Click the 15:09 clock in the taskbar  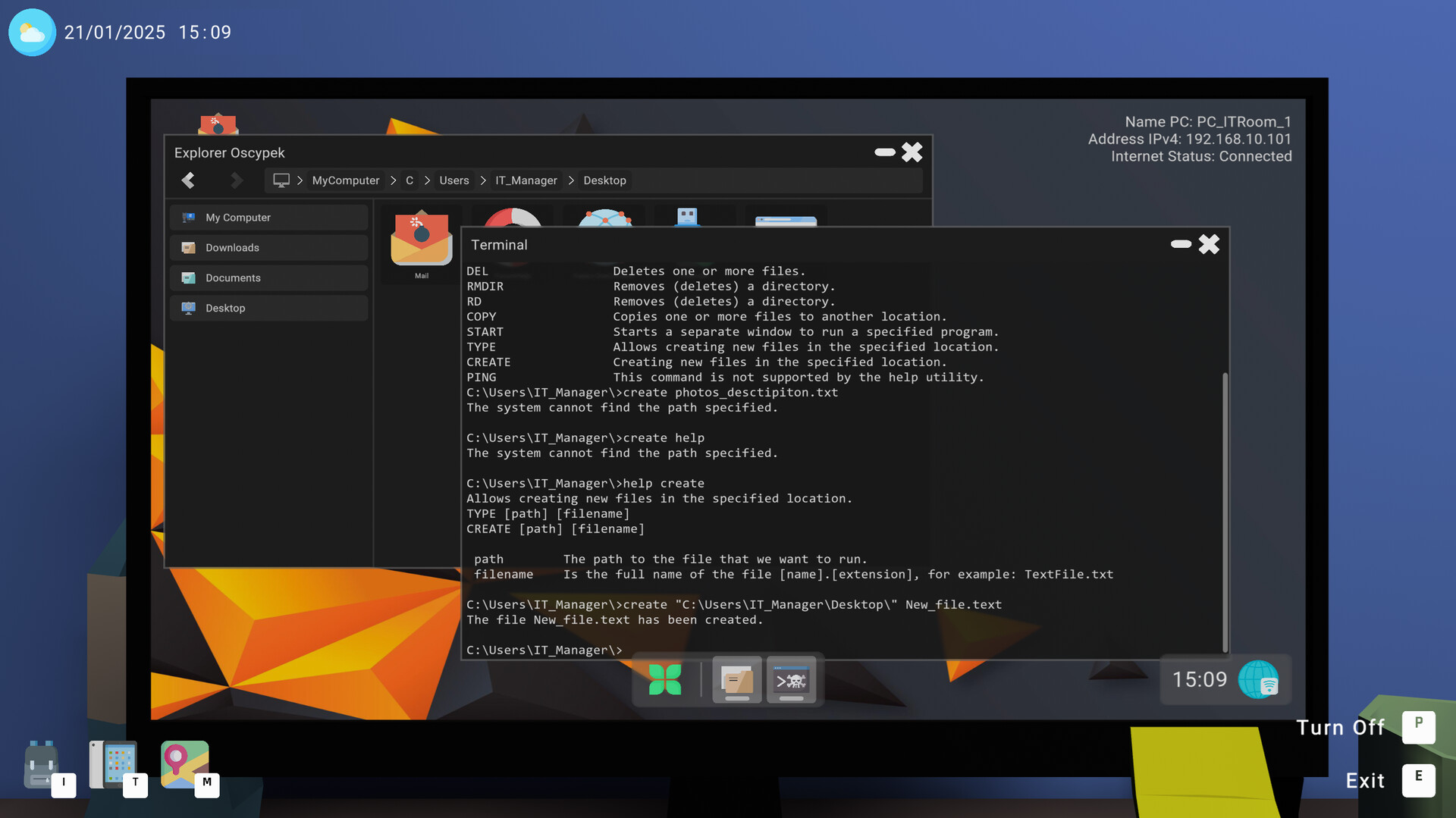coord(1200,679)
